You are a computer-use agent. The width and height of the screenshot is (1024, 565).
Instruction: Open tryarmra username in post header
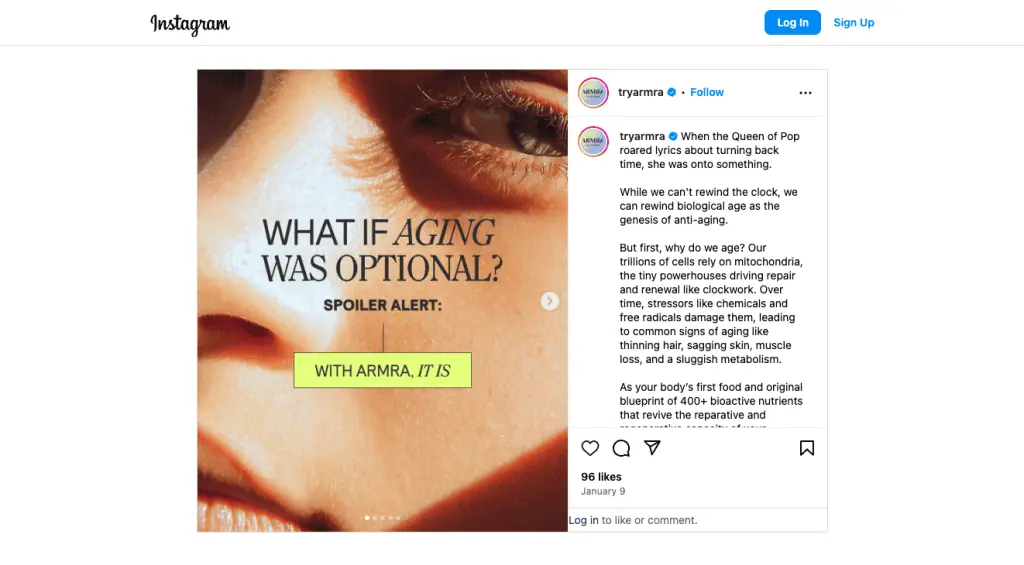(641, 92)
